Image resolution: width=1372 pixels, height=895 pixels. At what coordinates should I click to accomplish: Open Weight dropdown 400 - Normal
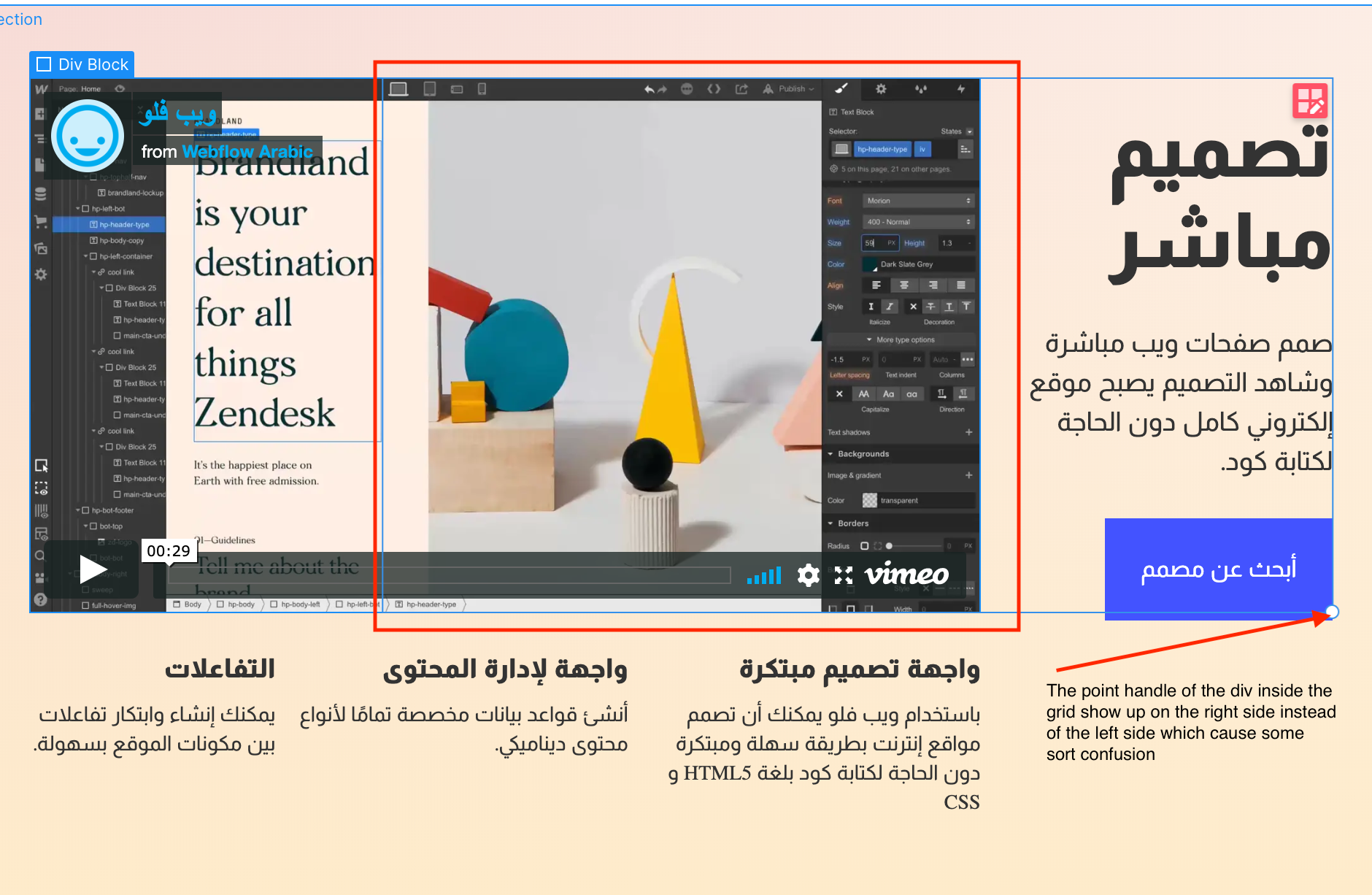tap(918, 222)
